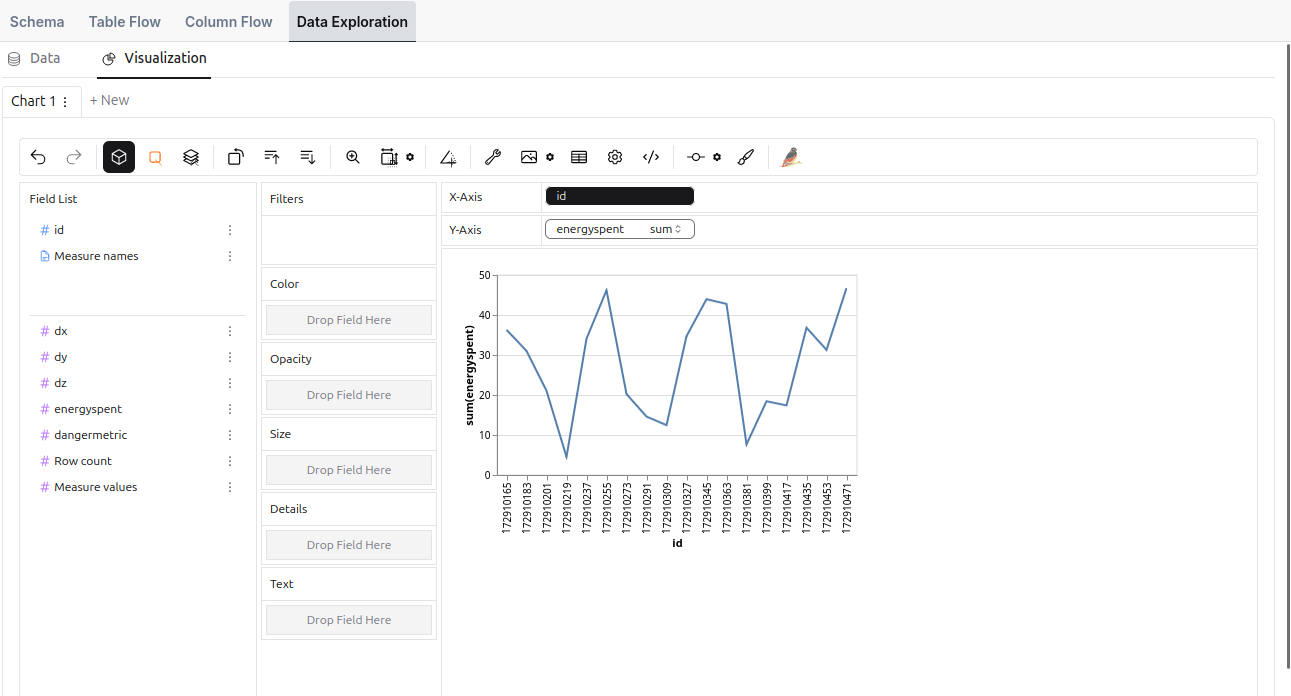Click + New to add chart
Viewport: 1291px width, 696px height.
tap(109, 100)
